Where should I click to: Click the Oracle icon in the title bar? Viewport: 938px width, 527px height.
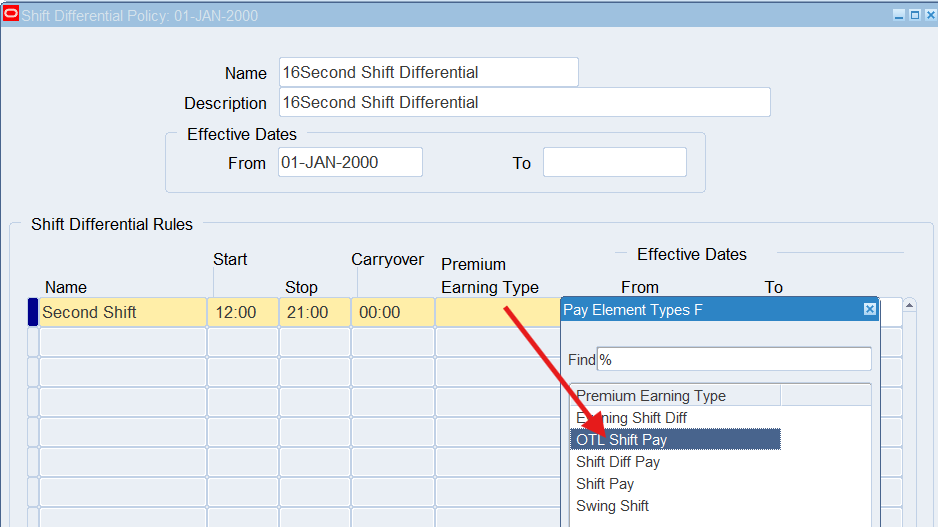[12, 14]
